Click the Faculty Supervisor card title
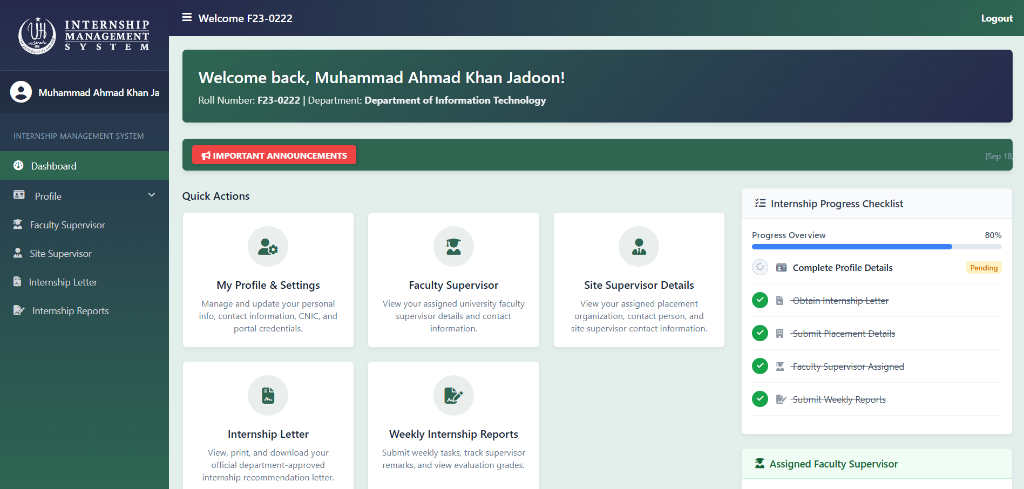This screenshot has height=489, width=1024. (453, 285)
